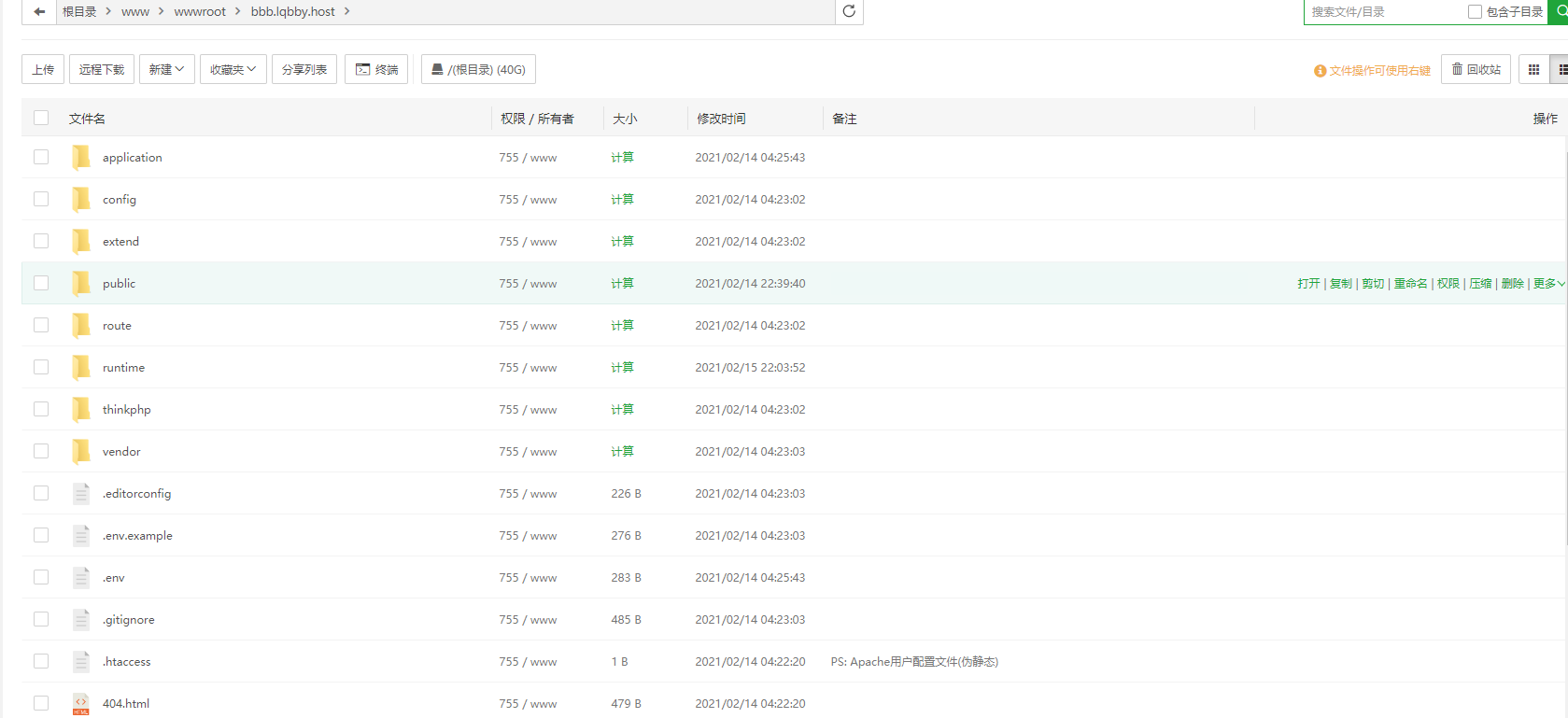Expand the 新建 dropdown
The image size is (1568, 718).
(166, 69)
